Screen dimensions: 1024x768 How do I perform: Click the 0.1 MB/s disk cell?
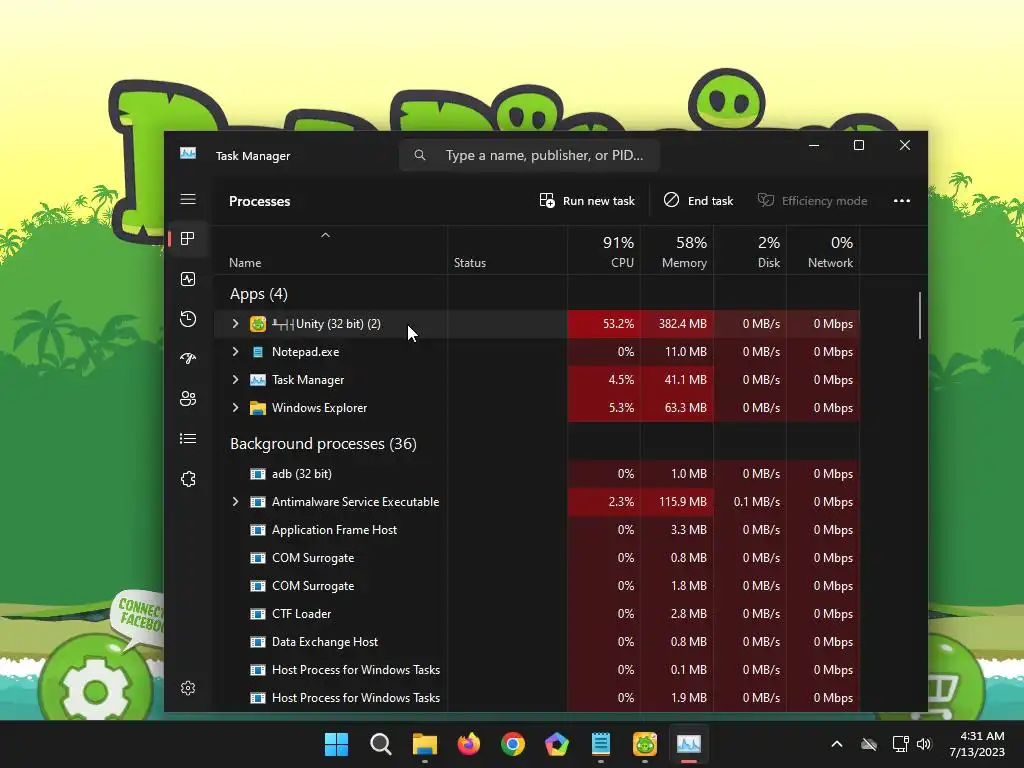point(750,502)
